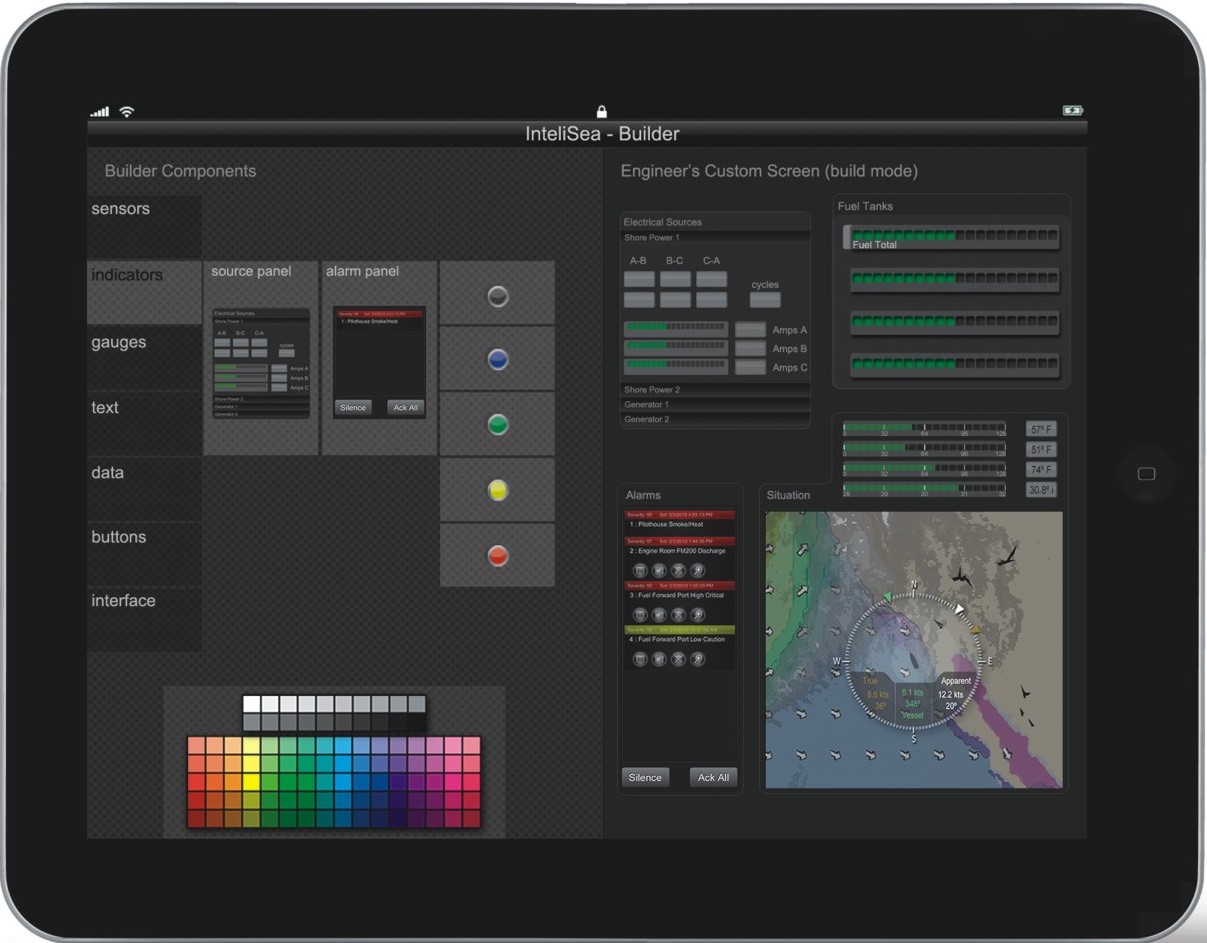This screenshot has height=943, width=1207.
Task: Expand the Generator 2 section
Action: pos(715,420)
